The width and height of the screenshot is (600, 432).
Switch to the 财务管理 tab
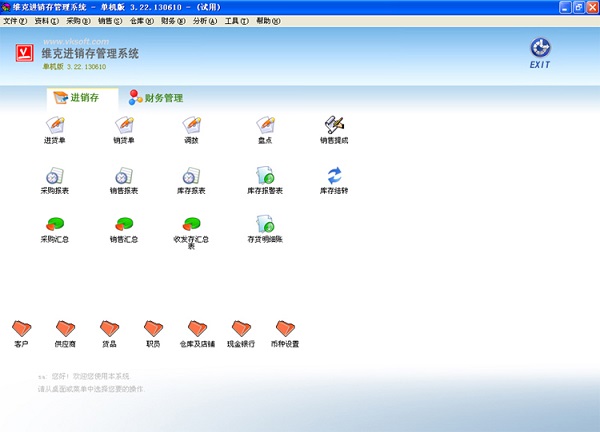[x=156, y=98]
